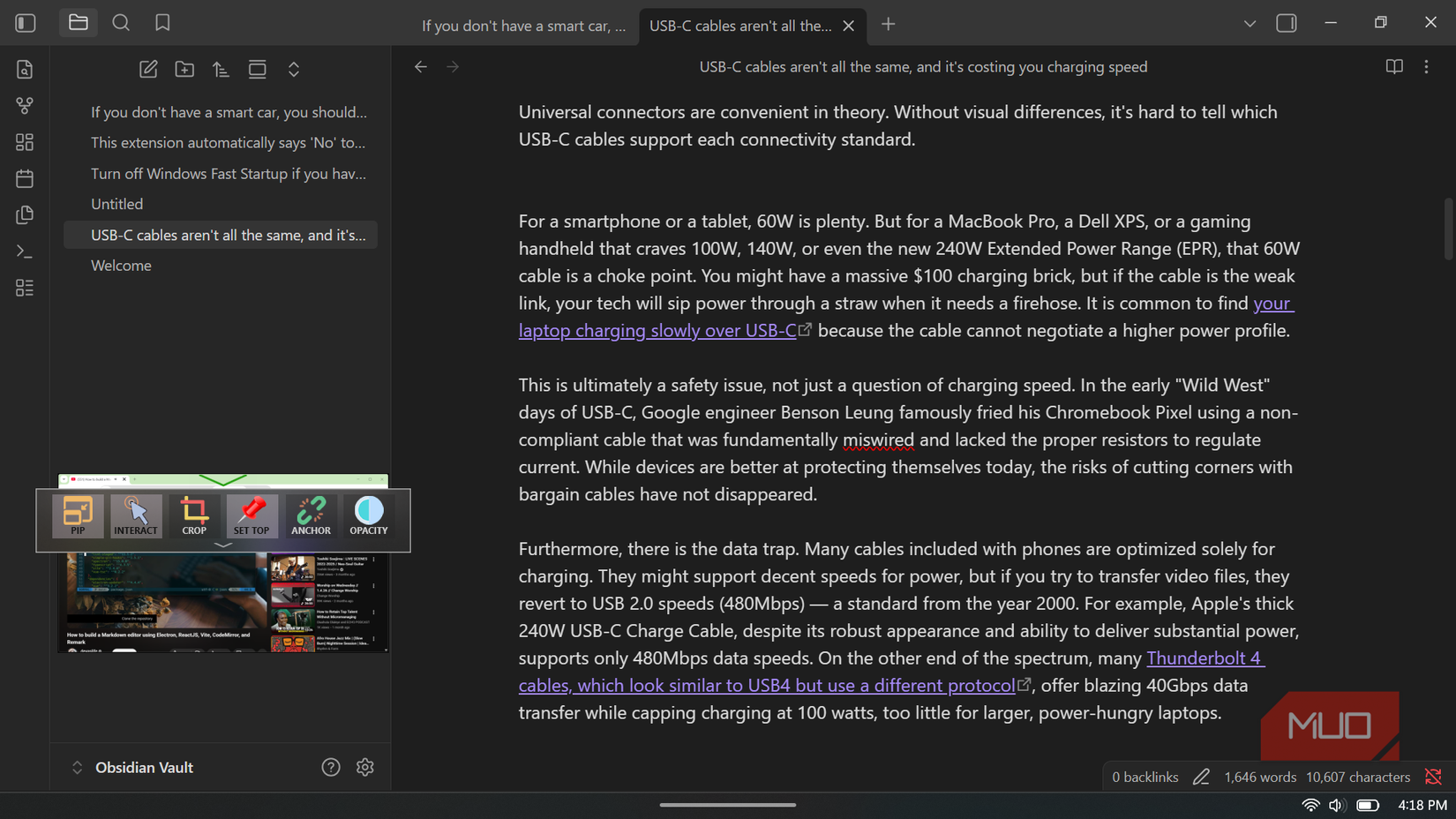Toggle the right sidebar panel
Viewport: 1456px width, 819px height.
point(1287,24)
